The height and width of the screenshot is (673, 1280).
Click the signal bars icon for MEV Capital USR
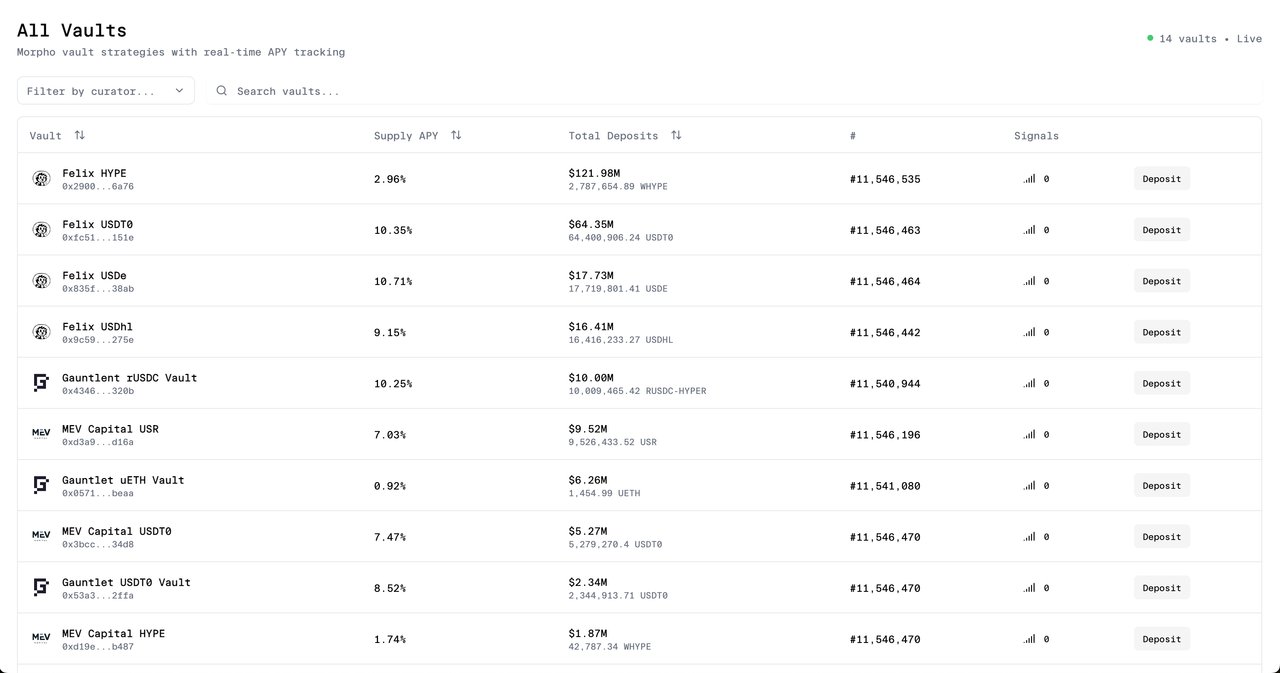tap(1029, 434)
